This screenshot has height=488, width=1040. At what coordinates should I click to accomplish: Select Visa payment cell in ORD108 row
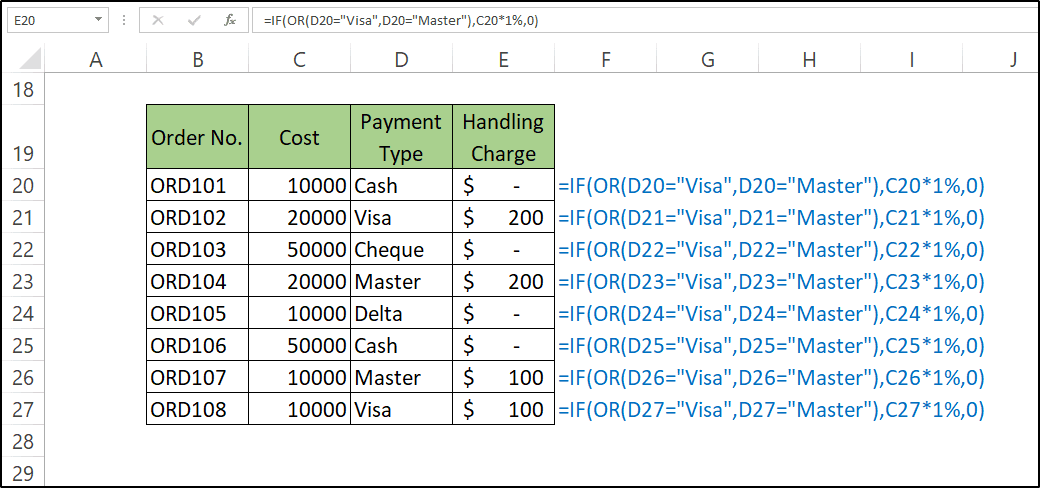(x=401, y=408)
